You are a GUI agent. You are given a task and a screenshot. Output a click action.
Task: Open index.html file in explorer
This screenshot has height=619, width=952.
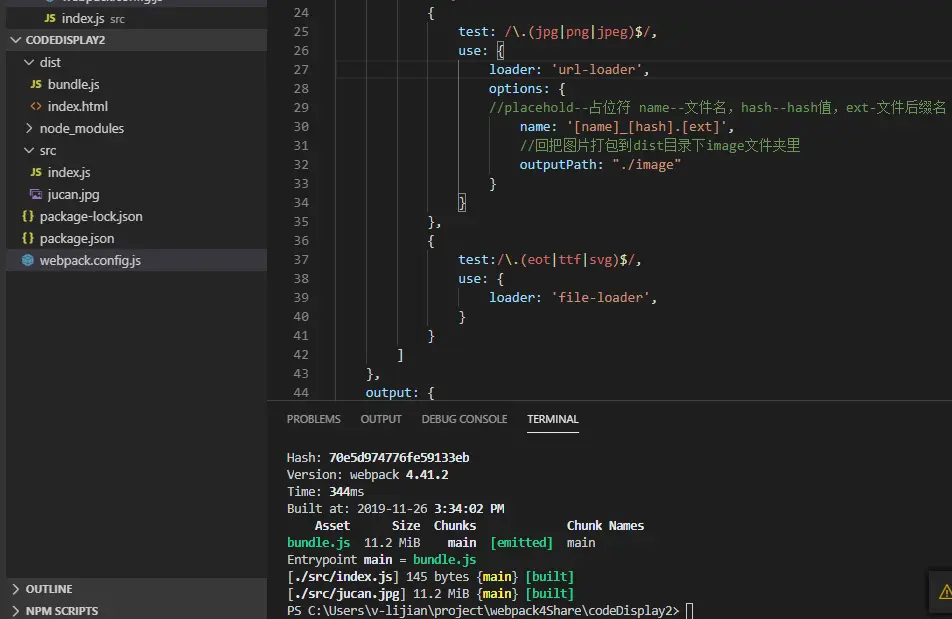pos(78,106)
